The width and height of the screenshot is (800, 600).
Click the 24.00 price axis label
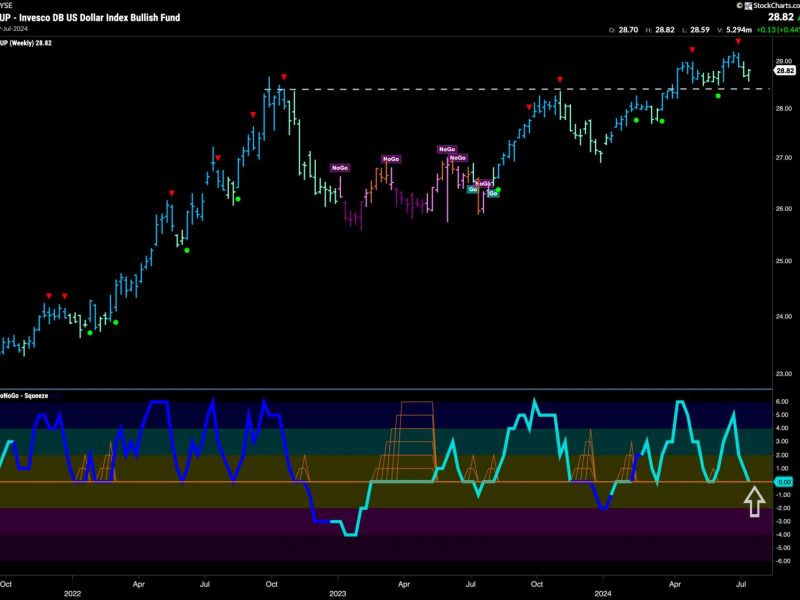[784, 316]
